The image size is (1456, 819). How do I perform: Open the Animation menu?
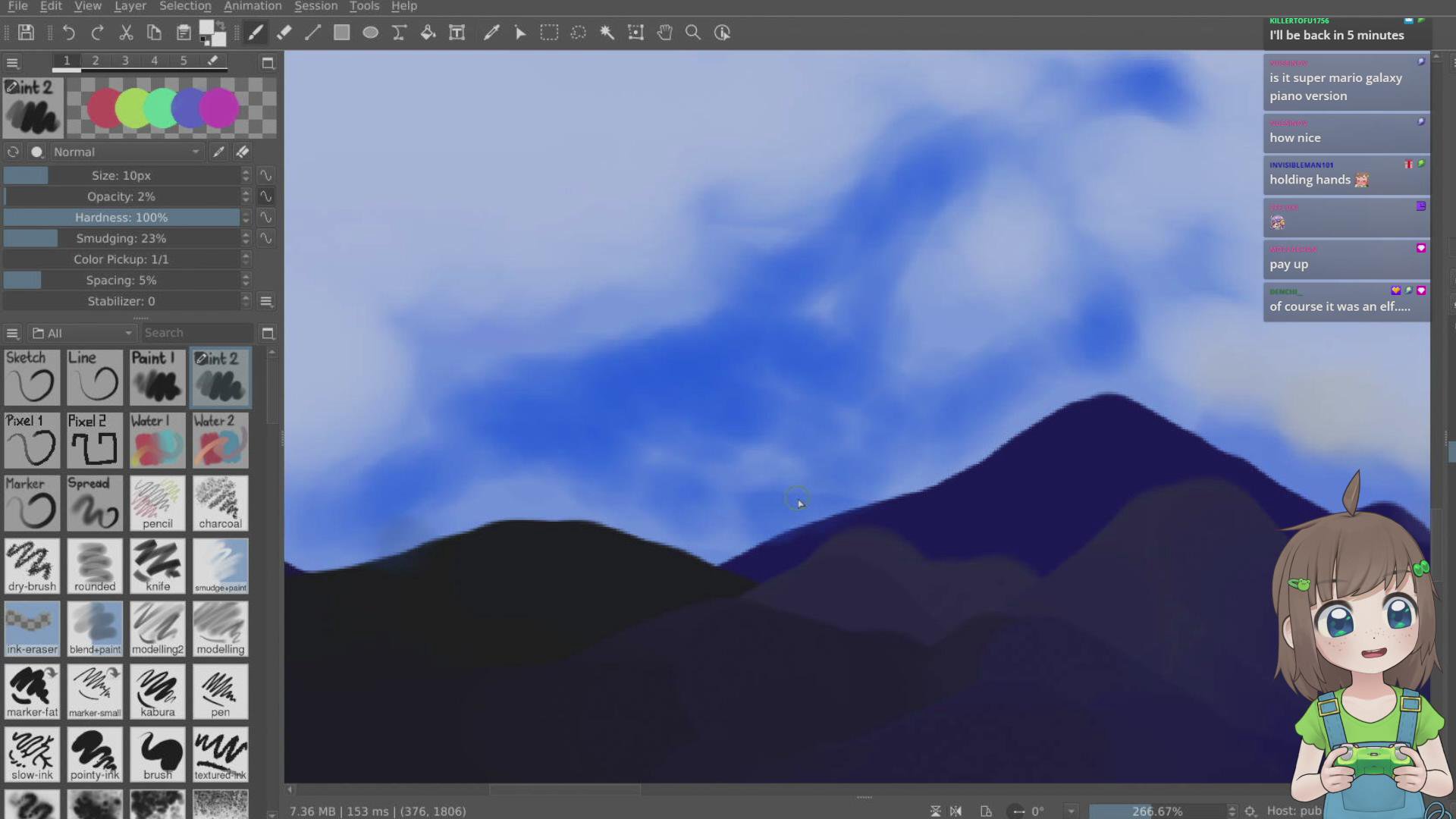click(x=253, y=6)
